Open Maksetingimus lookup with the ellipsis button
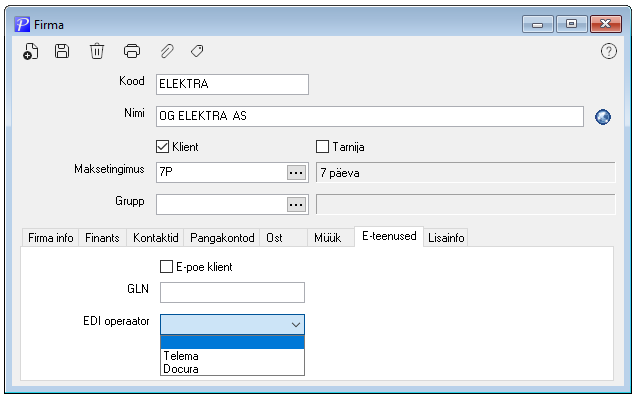Screen dimensions: 636x398 pos(296,173)
